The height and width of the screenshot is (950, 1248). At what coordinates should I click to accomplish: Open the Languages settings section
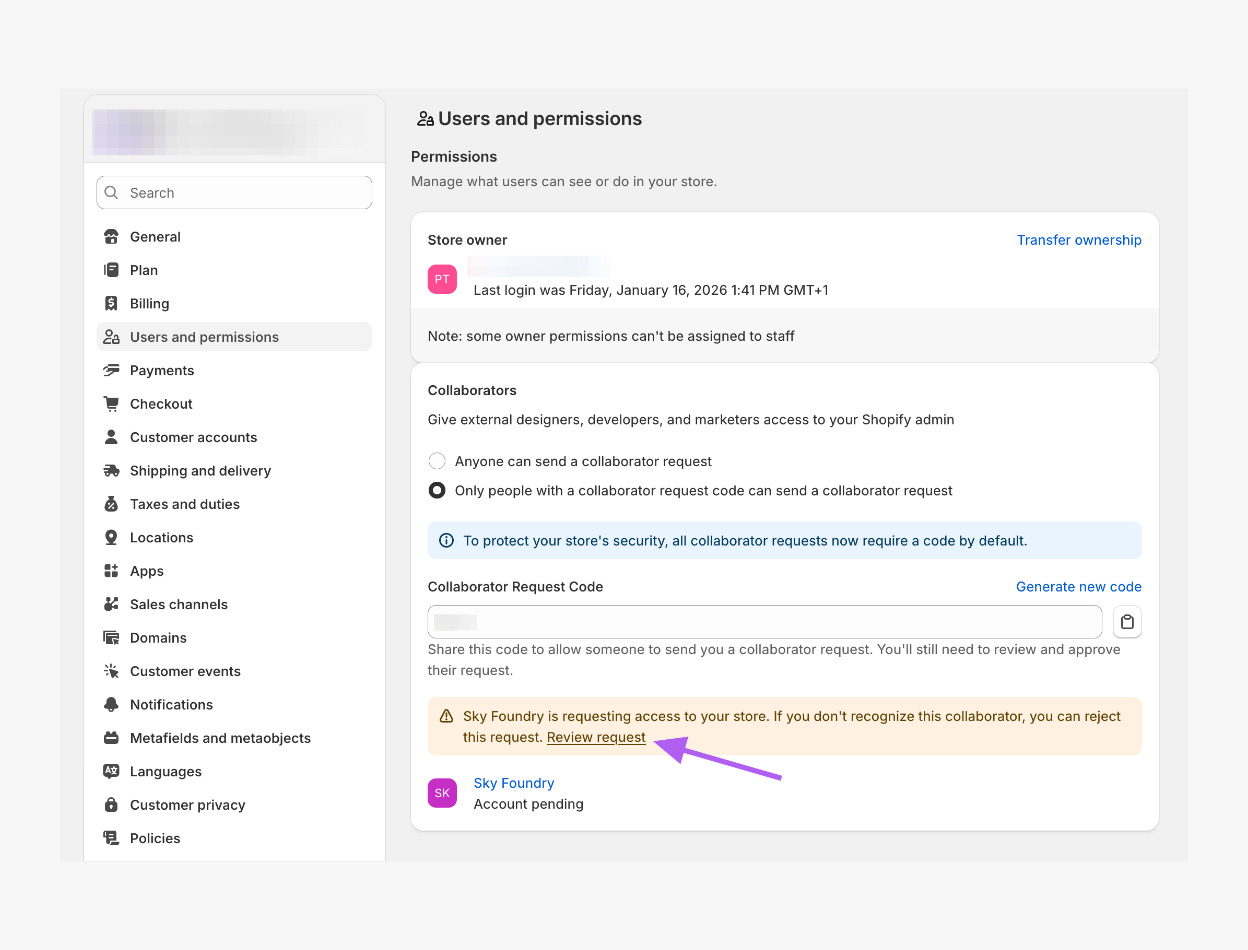165,772
